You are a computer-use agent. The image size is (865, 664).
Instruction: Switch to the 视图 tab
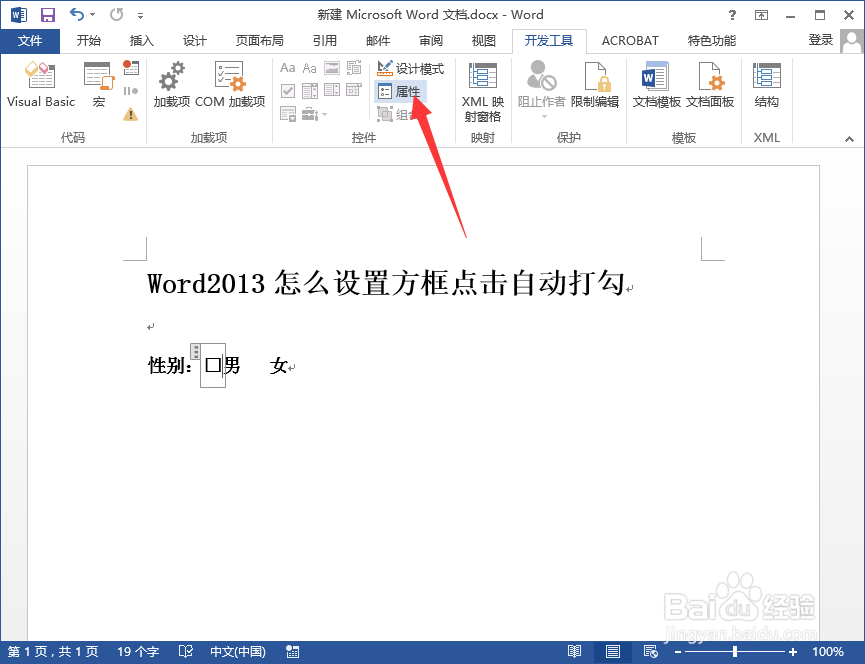point(484,41)
